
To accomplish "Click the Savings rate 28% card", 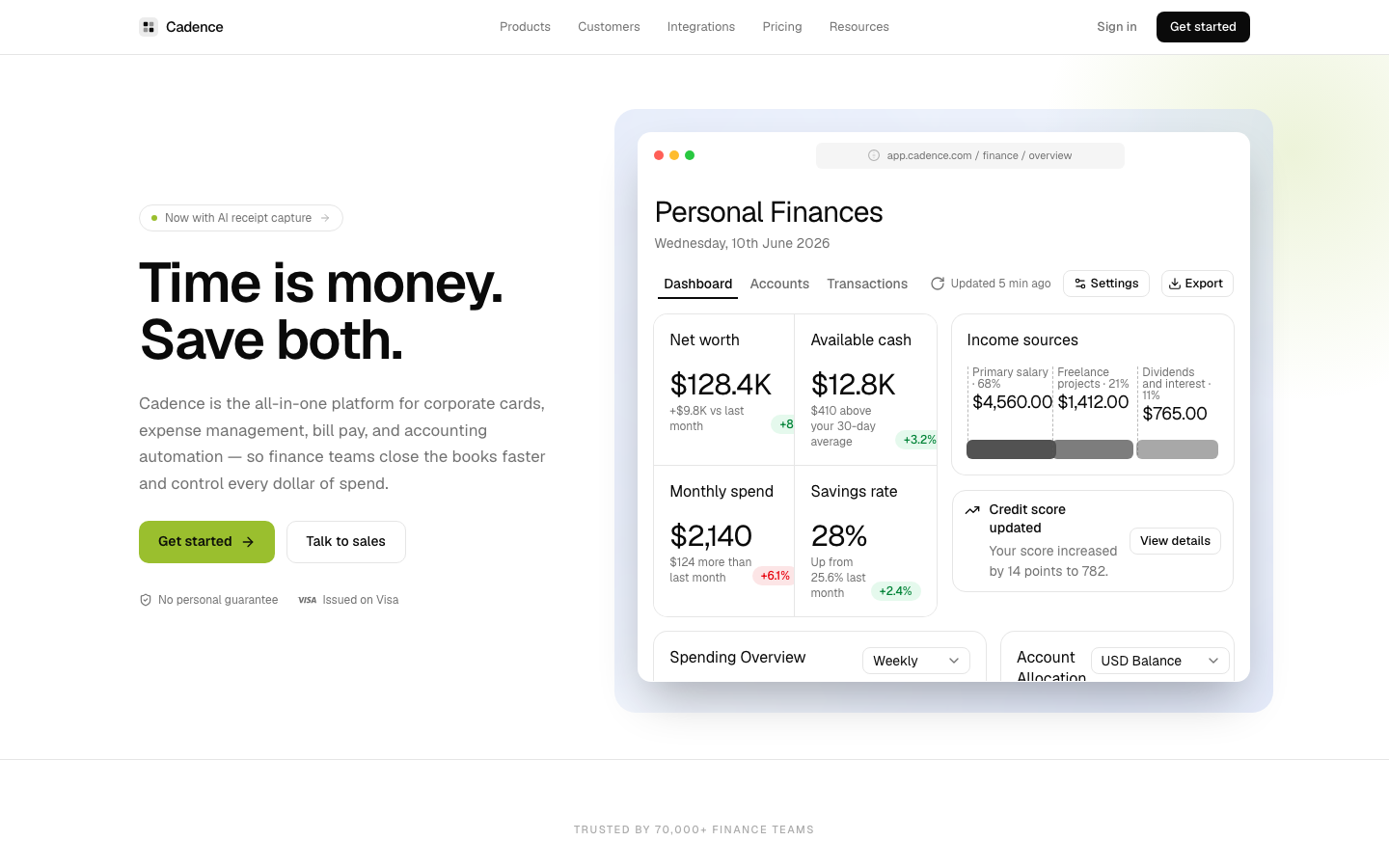I will pos(865,541).
